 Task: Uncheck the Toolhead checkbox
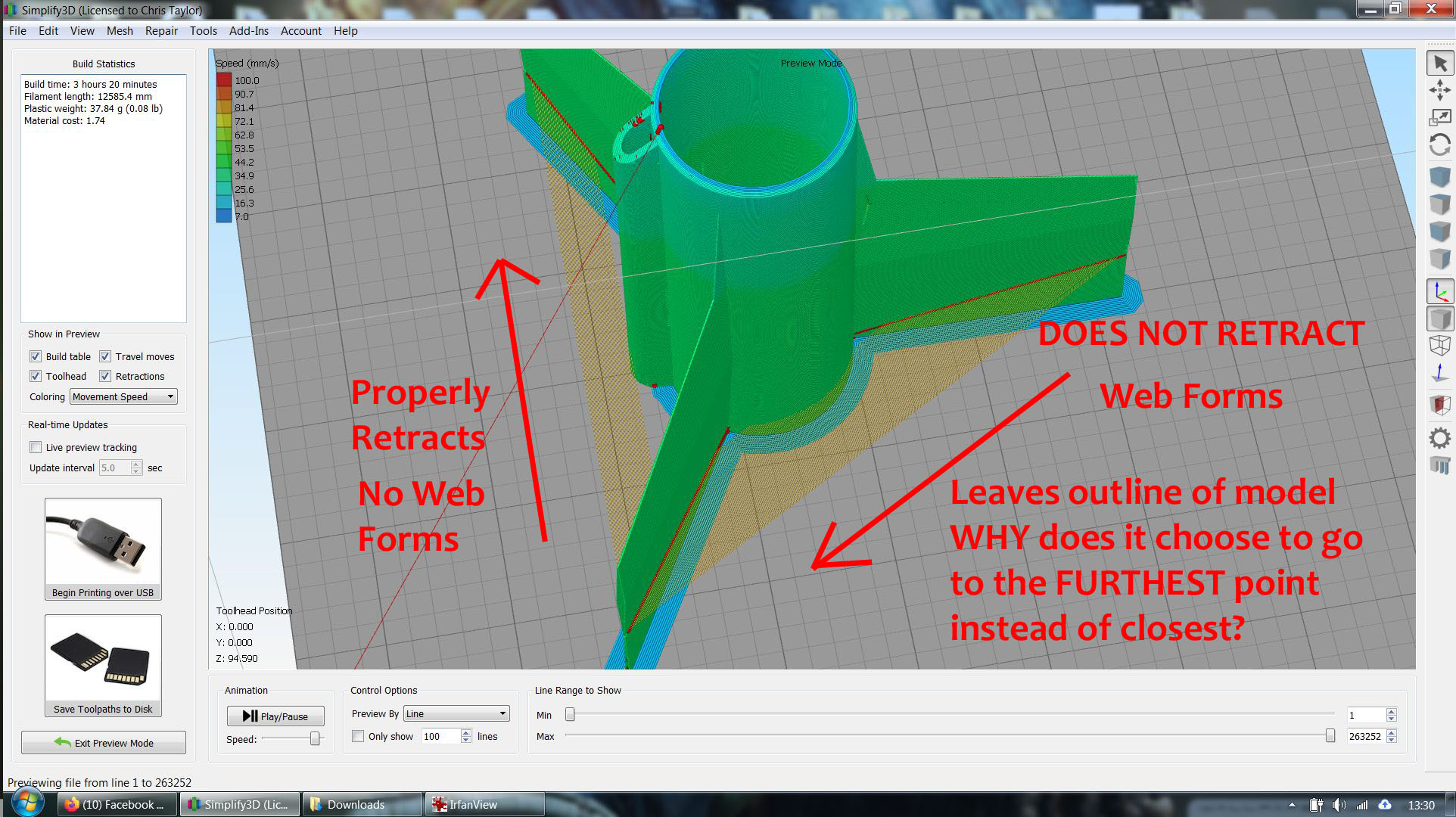tap(36, 376)
